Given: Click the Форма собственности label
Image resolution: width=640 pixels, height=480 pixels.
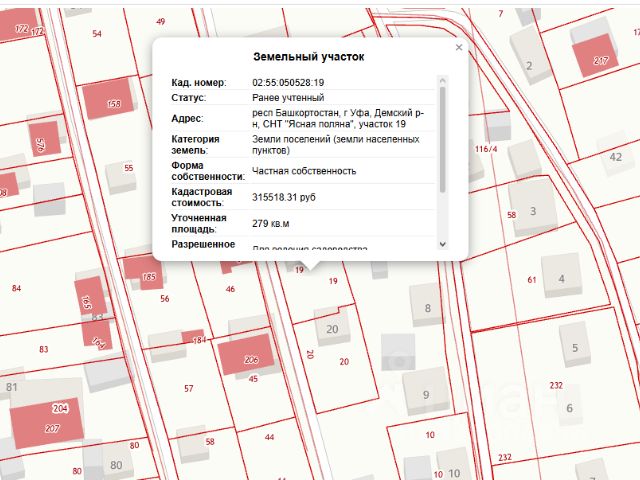Looking at the screenshot, I should [x=208, y=171].
